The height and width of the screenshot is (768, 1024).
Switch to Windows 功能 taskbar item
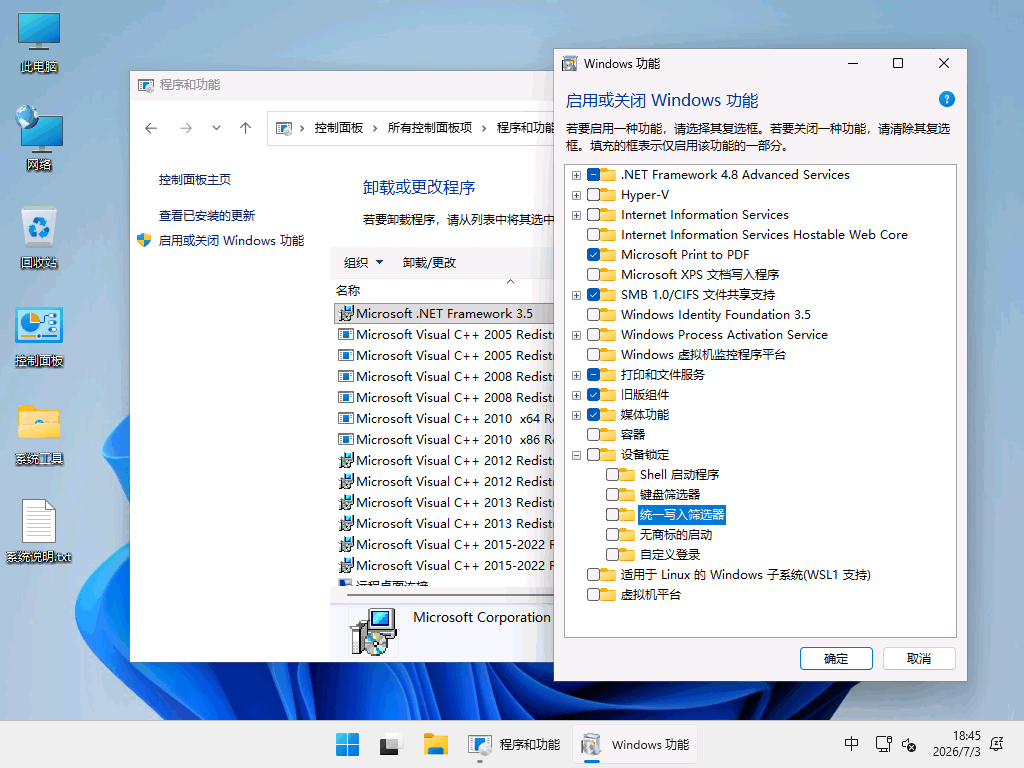635,744
